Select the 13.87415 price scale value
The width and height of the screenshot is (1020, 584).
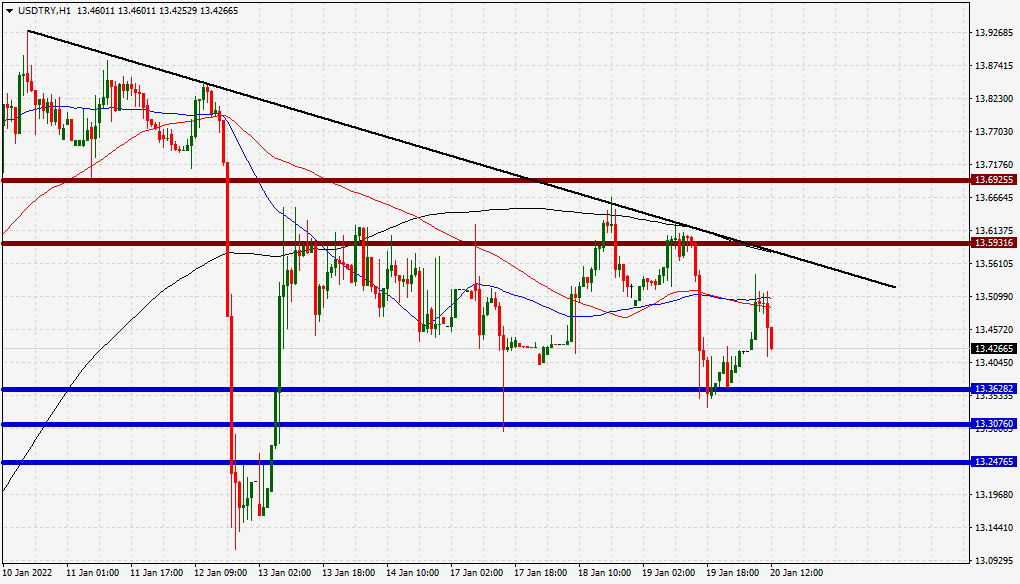point(993,66)
